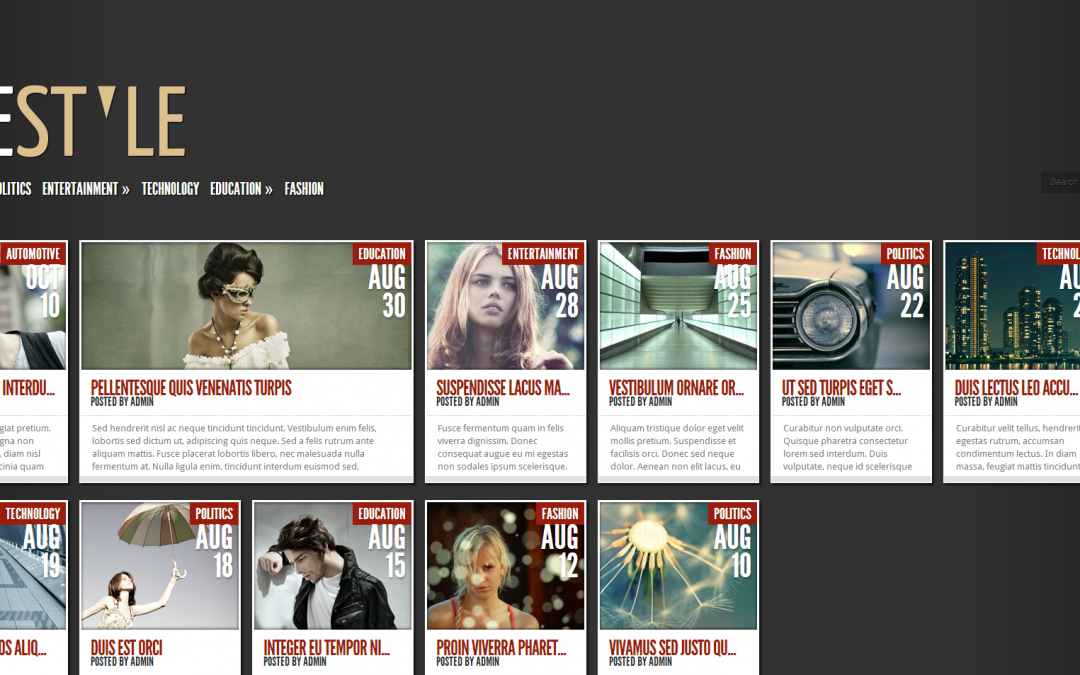The width and height of the screenshot is (1080, 675).
Task: Click the excerpt beginning "Sed hendrerit nisl ac neque"
Action: click(x=234, y=447)
